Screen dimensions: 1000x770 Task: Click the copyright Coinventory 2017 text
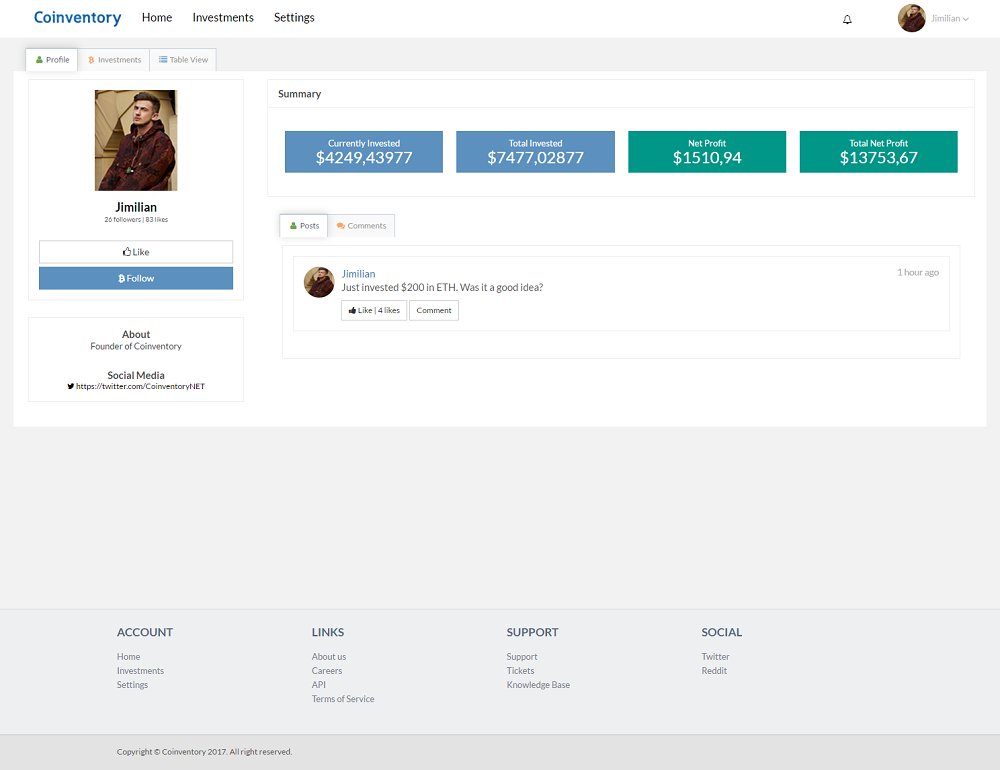204,751
